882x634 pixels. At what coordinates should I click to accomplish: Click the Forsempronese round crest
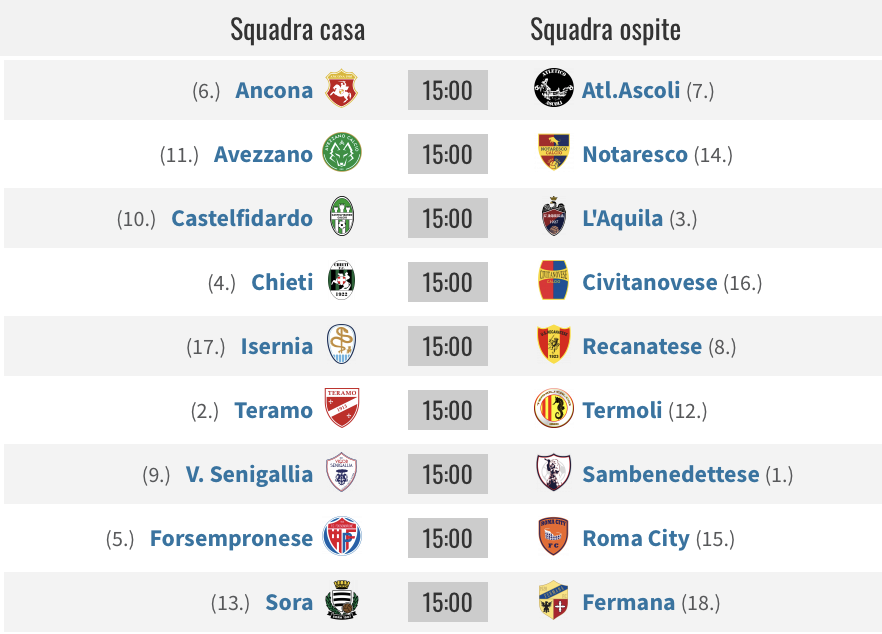[341, 536]
